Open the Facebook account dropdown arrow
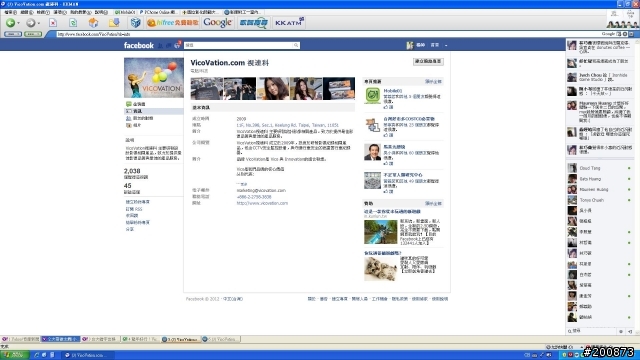This screenshot has height=360, width=640. 446,45
